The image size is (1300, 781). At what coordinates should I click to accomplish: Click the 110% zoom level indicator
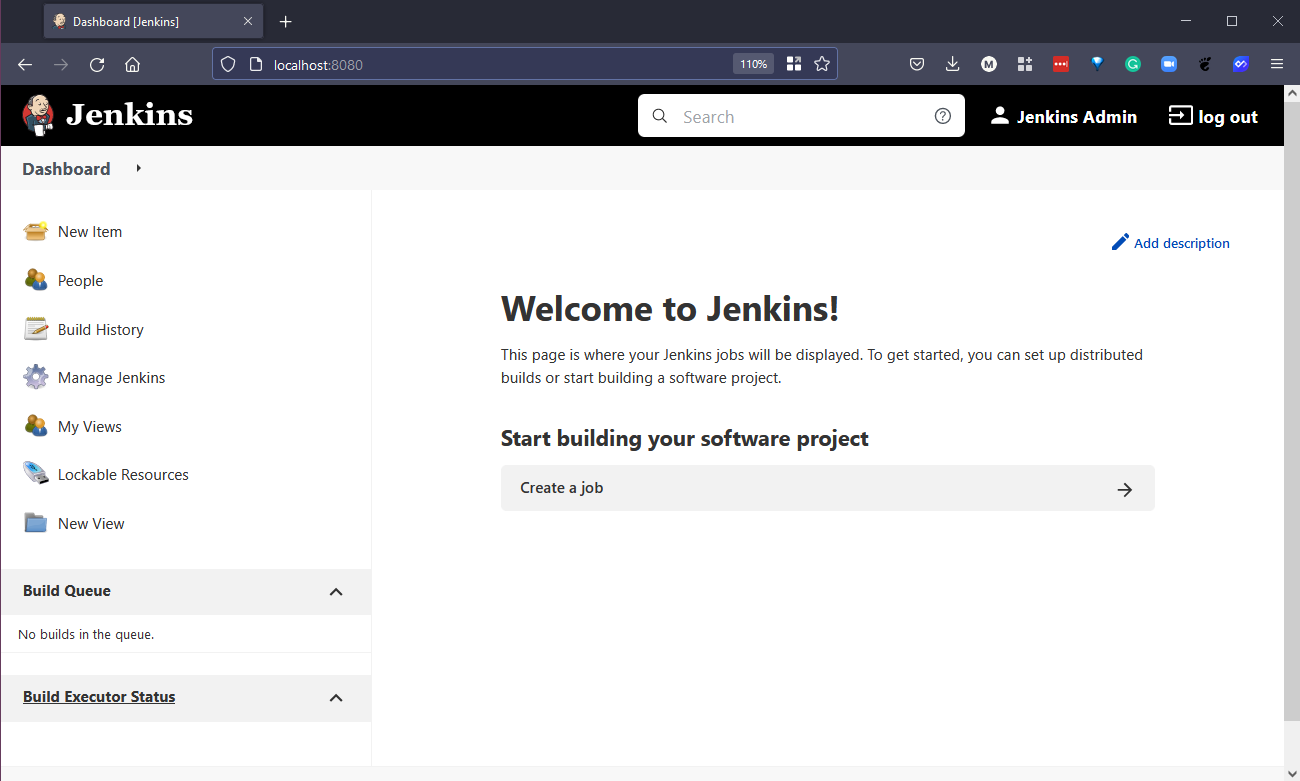pos(753,64)
